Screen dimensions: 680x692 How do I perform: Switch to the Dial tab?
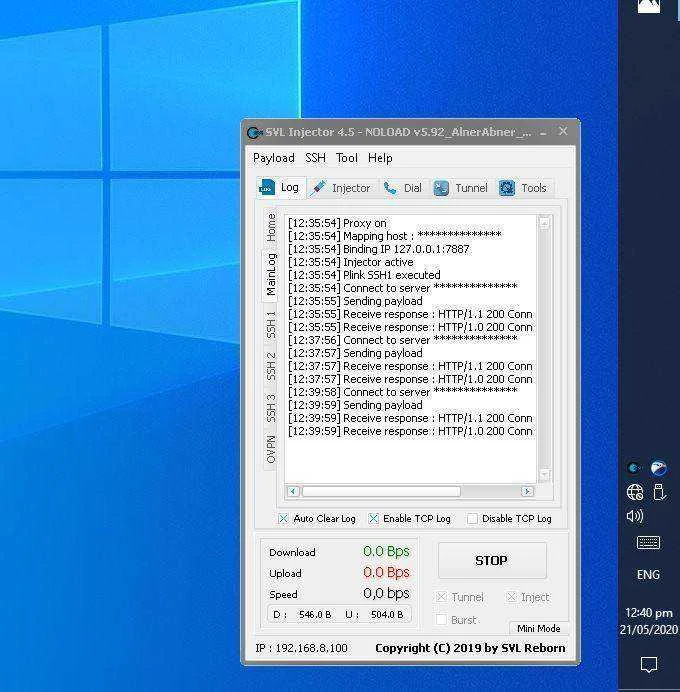pyautogui.click(x=404, y=188)
